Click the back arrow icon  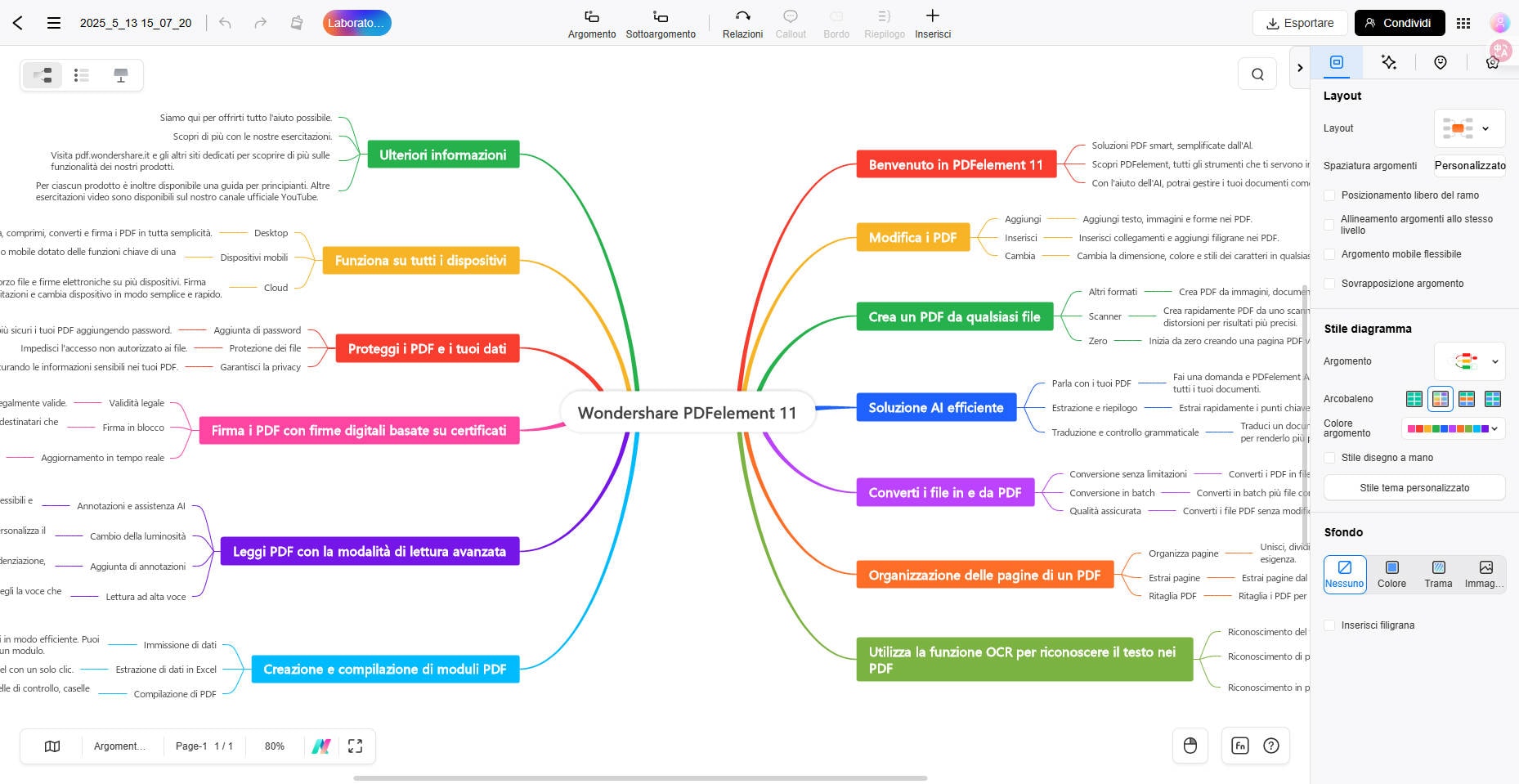(x=17, y=23)
